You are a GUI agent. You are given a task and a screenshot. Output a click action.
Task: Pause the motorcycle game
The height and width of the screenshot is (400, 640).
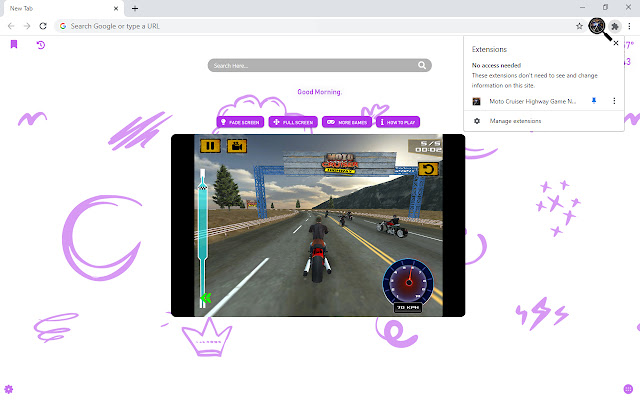point(210,146)
